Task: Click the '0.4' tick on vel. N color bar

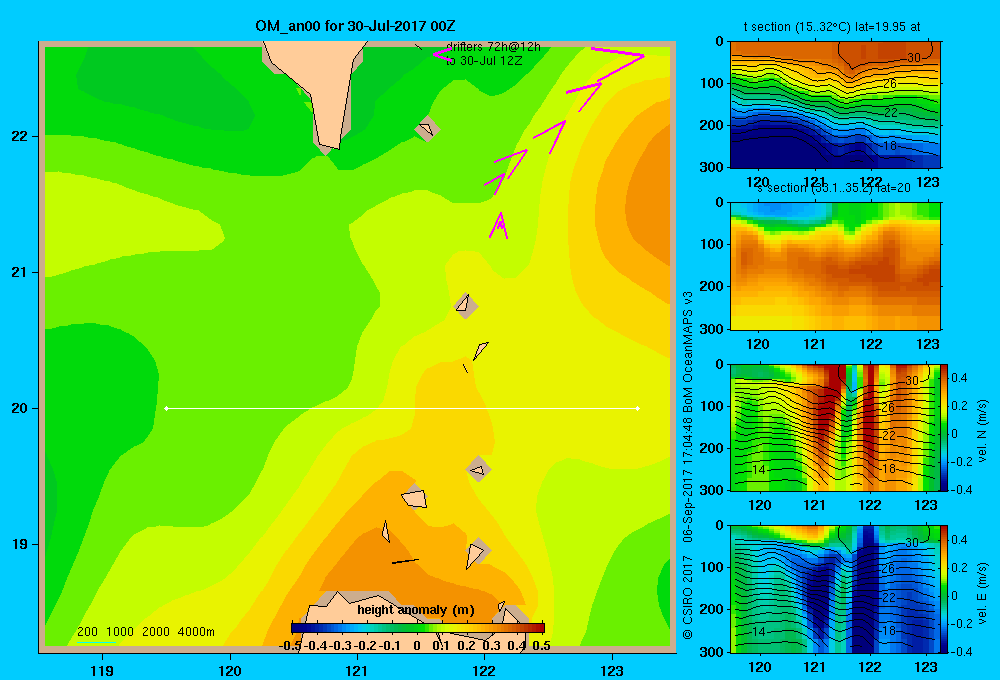Action: click(959, 378)
